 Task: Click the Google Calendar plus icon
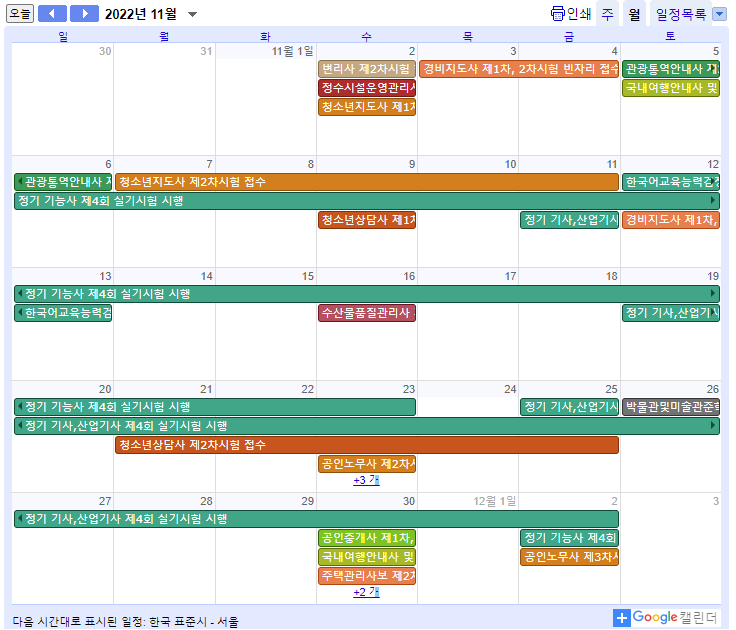point(622,618)
